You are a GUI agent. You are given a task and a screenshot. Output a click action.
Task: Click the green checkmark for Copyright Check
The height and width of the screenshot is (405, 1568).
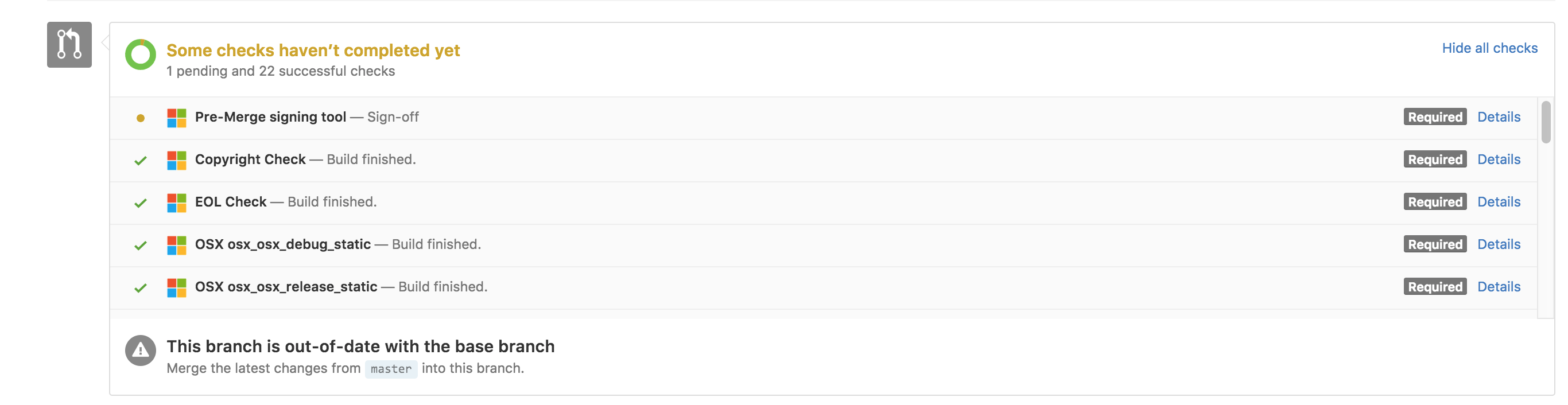coord(141,161)
